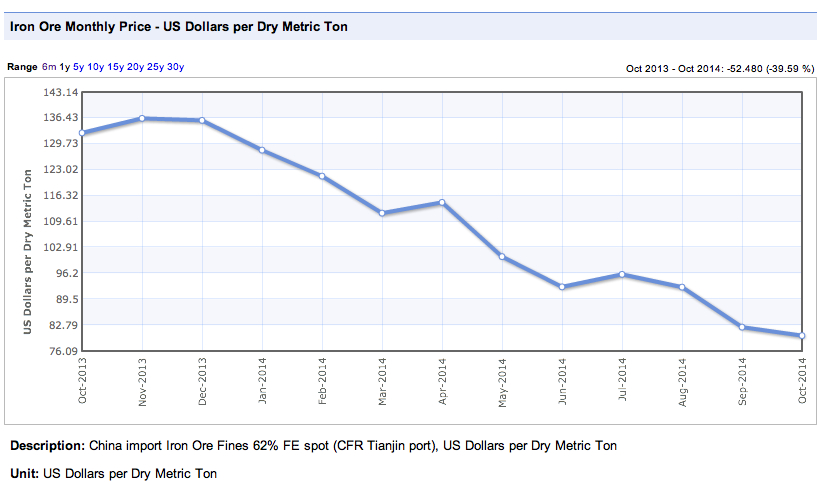Image resolution: width=820 pixels, height=484 pixels.
Task: Click the Aug-2014 data point
Action: [682, 287]
